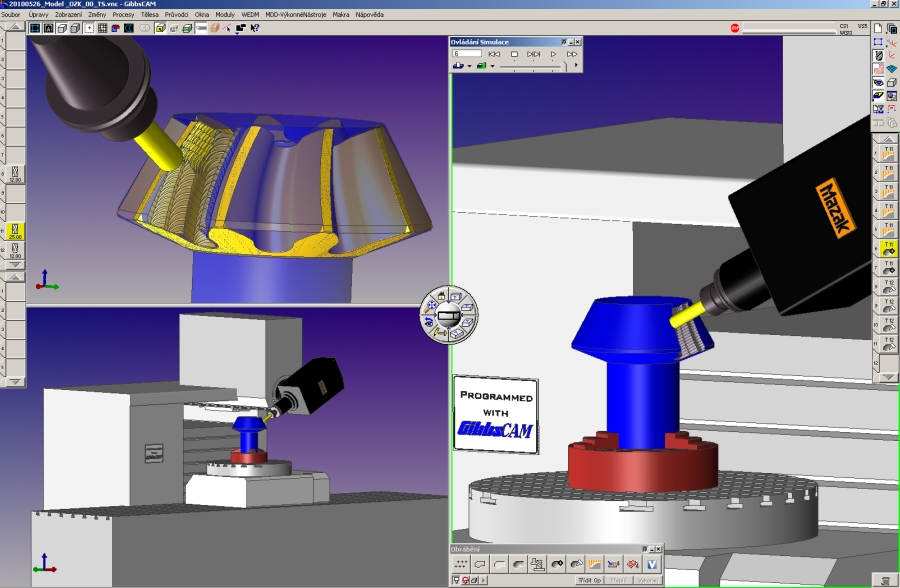This screenshot has height=588, width=900.
Task: Click the fast-forward simulation button
Action: (x=572, y=53)
